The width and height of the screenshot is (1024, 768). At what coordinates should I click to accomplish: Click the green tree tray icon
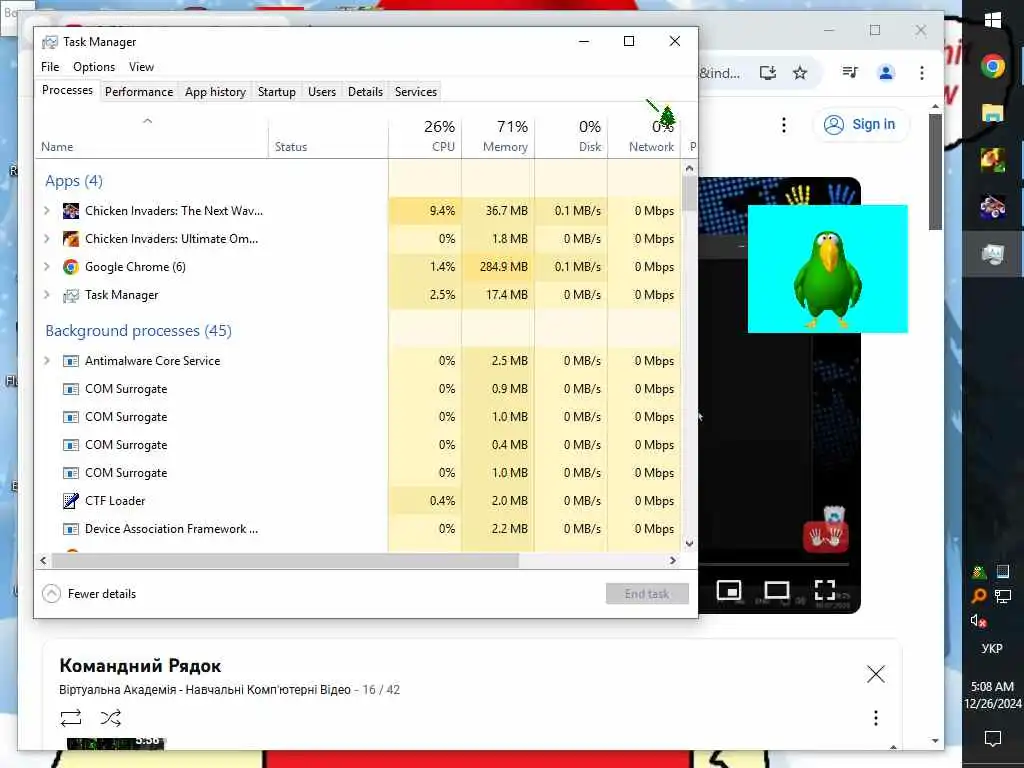978,573
